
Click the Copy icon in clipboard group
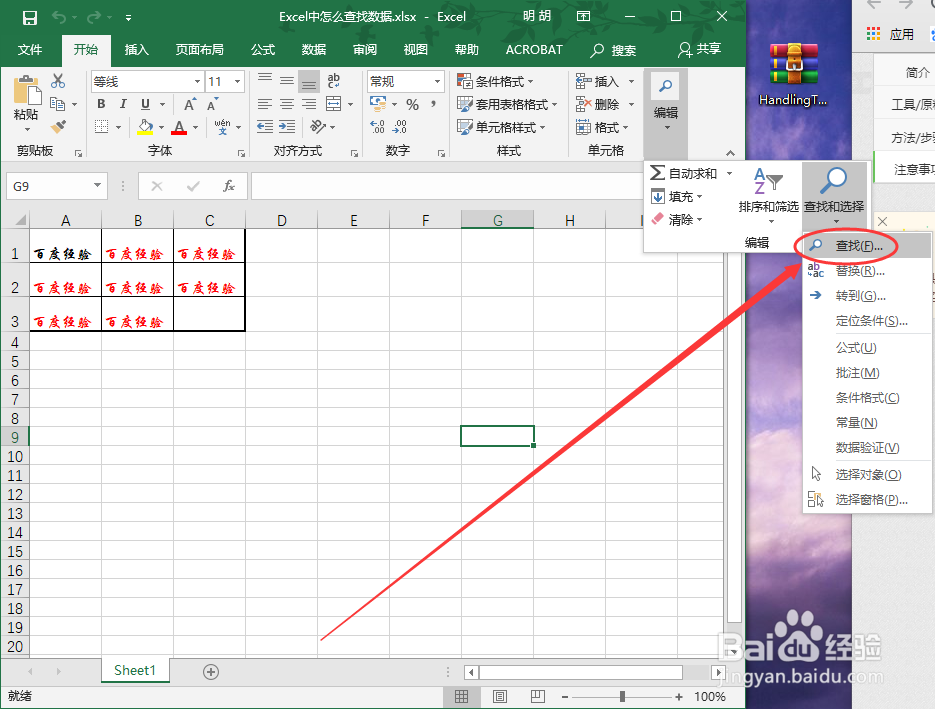coord(58,104)
